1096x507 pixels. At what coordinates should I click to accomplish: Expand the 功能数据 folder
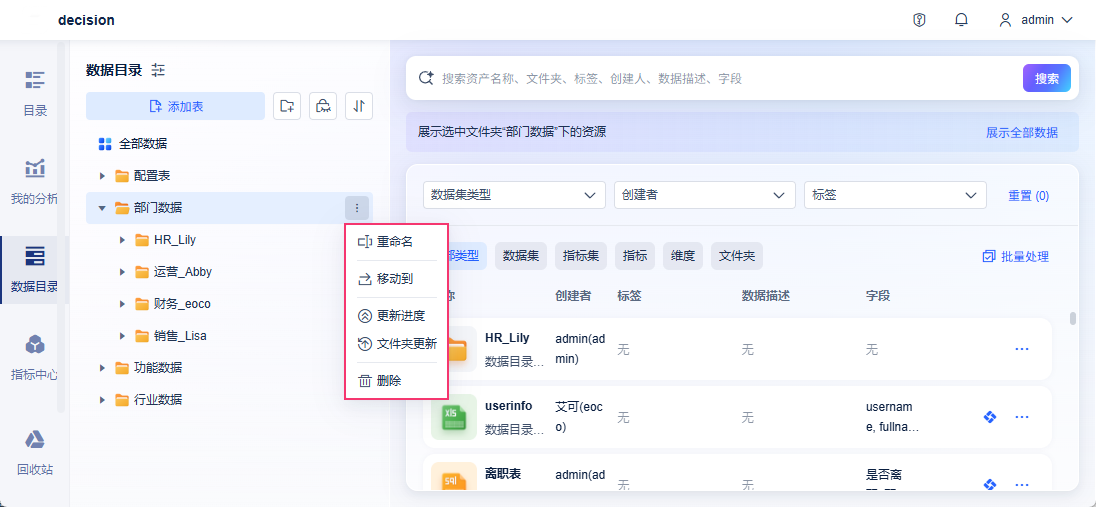[x=102, y=368]
